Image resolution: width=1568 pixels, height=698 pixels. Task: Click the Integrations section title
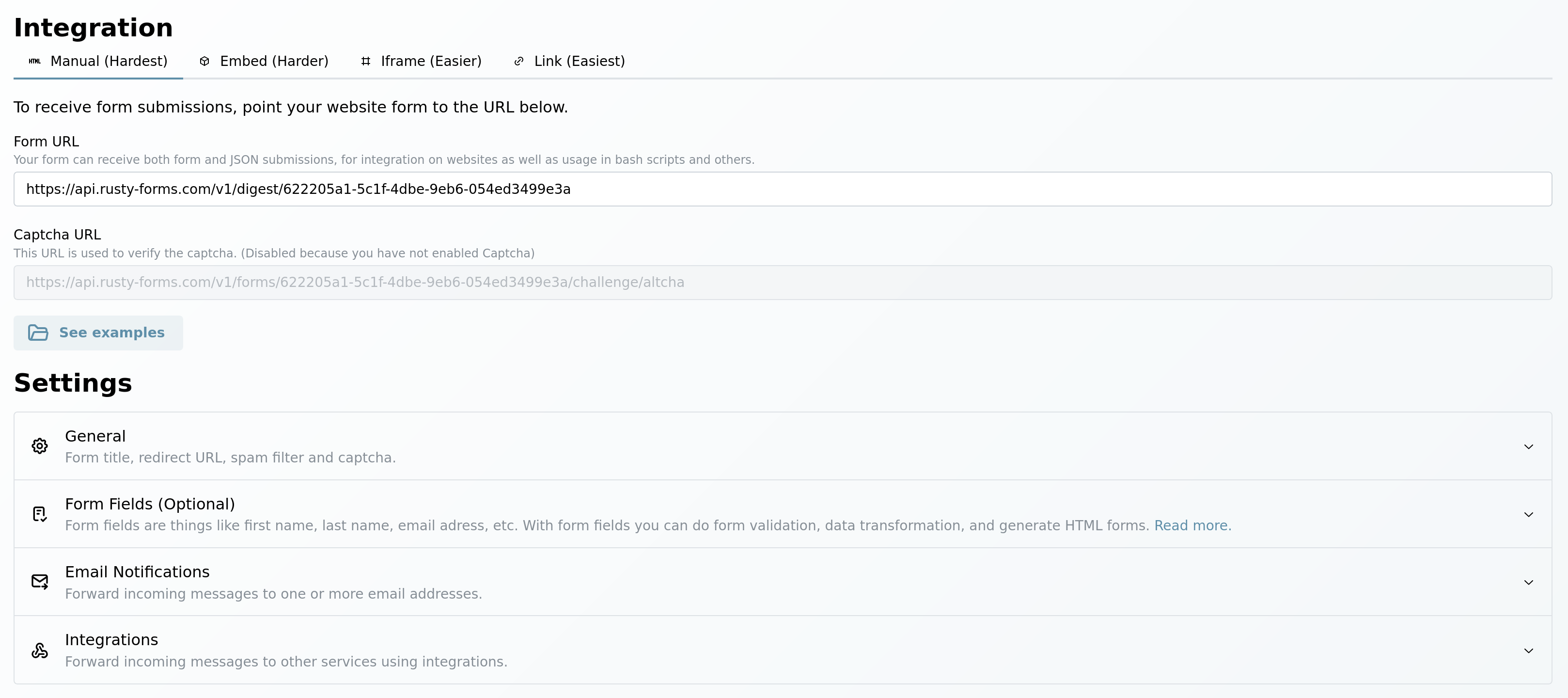tap(111, 640)
